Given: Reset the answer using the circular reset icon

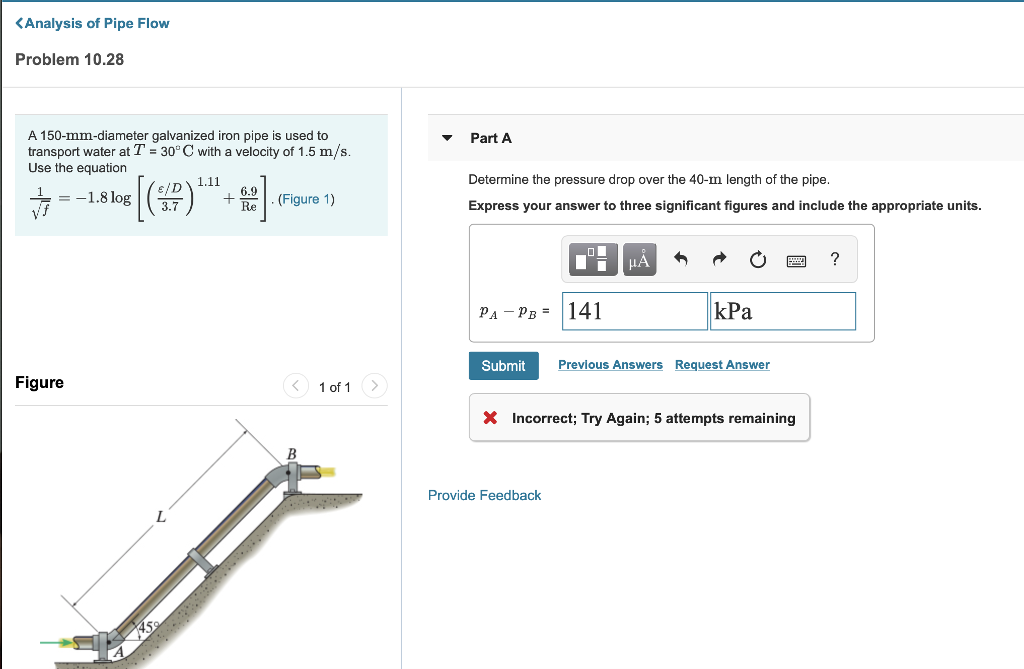Looking at the screenshot, I should 757,259.
